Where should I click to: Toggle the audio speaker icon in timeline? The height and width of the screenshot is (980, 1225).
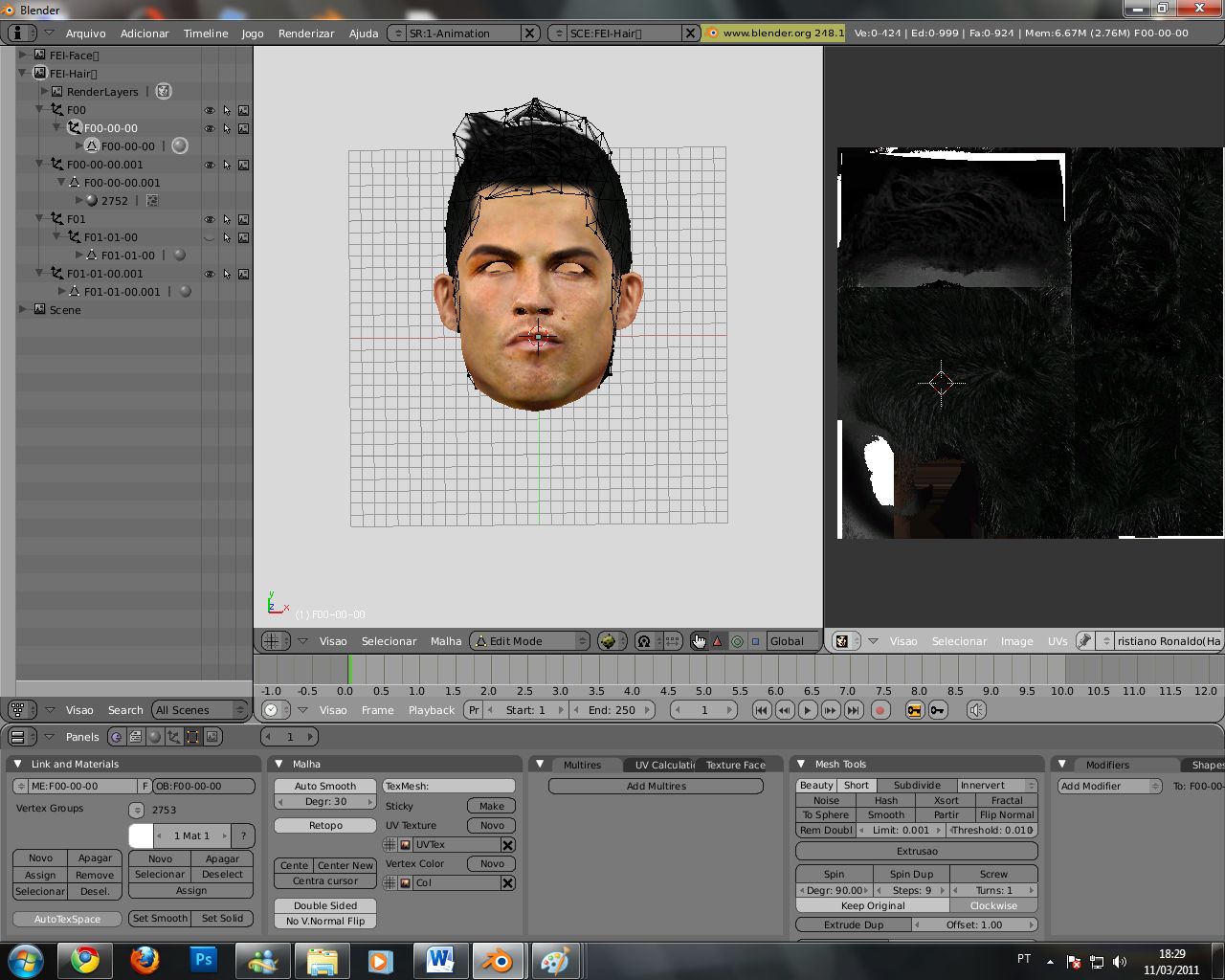click(976, 710)
